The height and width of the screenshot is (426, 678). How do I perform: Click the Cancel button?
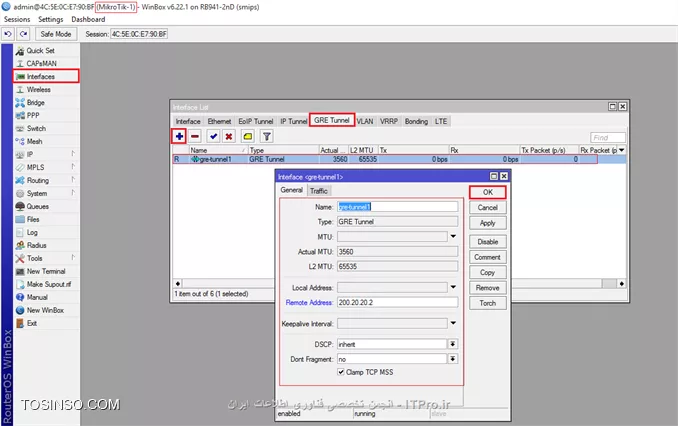click(488, 208)
